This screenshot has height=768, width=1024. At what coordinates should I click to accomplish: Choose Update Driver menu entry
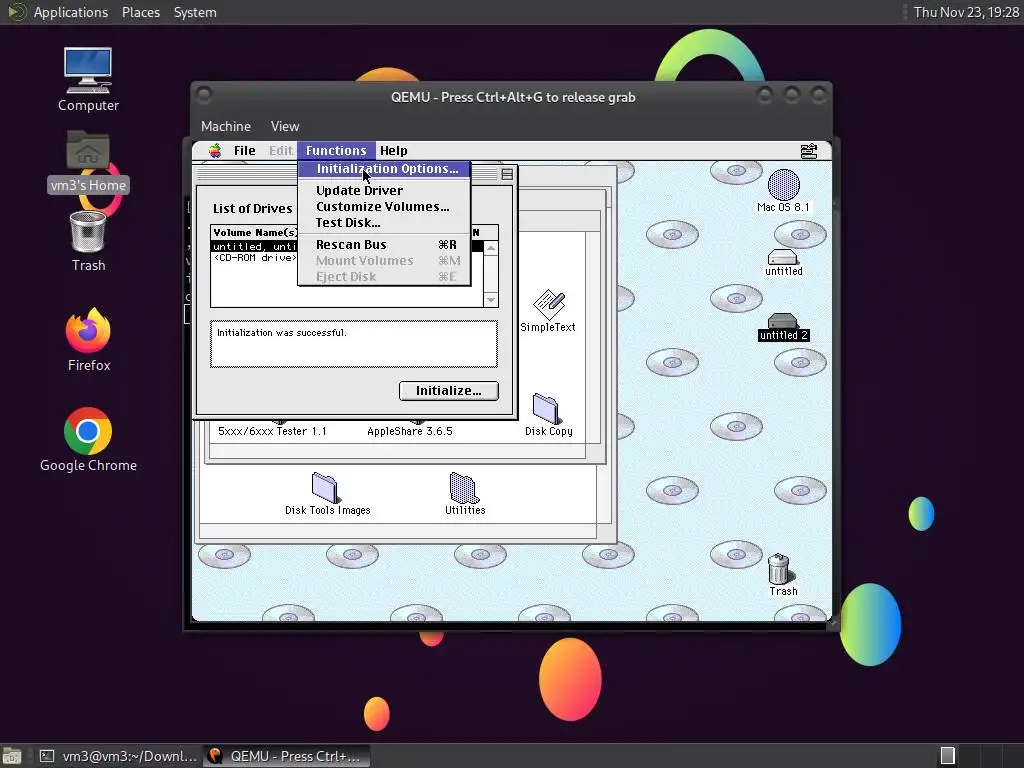[x=384, y=191]
